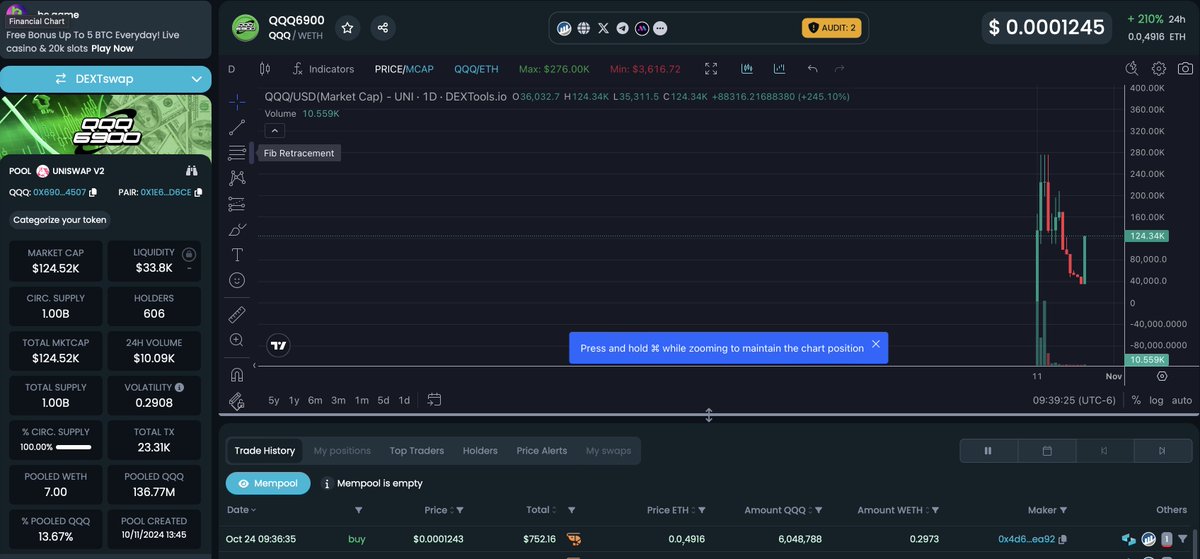Copy the QQQ contract address
The height and width of the screenshot is (559, 1200).
click(93, 192)
